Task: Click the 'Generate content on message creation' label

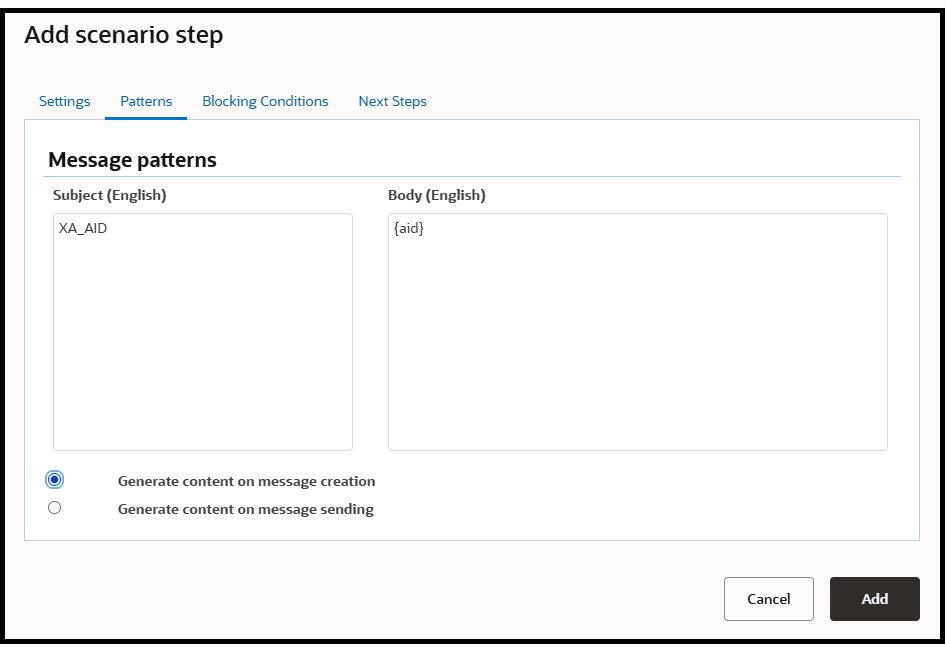Action: (246, 481)
